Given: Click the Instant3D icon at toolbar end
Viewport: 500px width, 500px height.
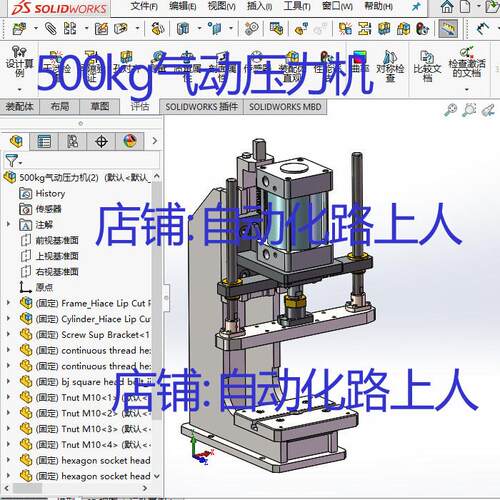Looking at the screenshot, I should click(x=483, y=29).
